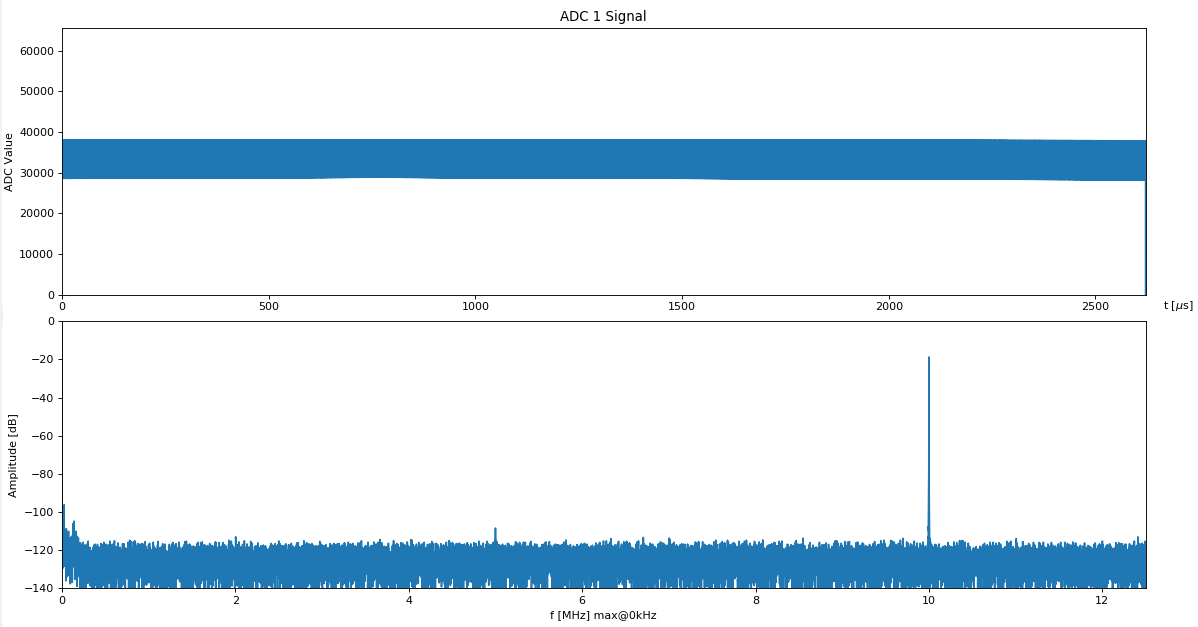Image resolution: width=1198 pixels, height=627 pixels.
Task: Select the 6 MHz frequency tick label
Action: (582, 600)
